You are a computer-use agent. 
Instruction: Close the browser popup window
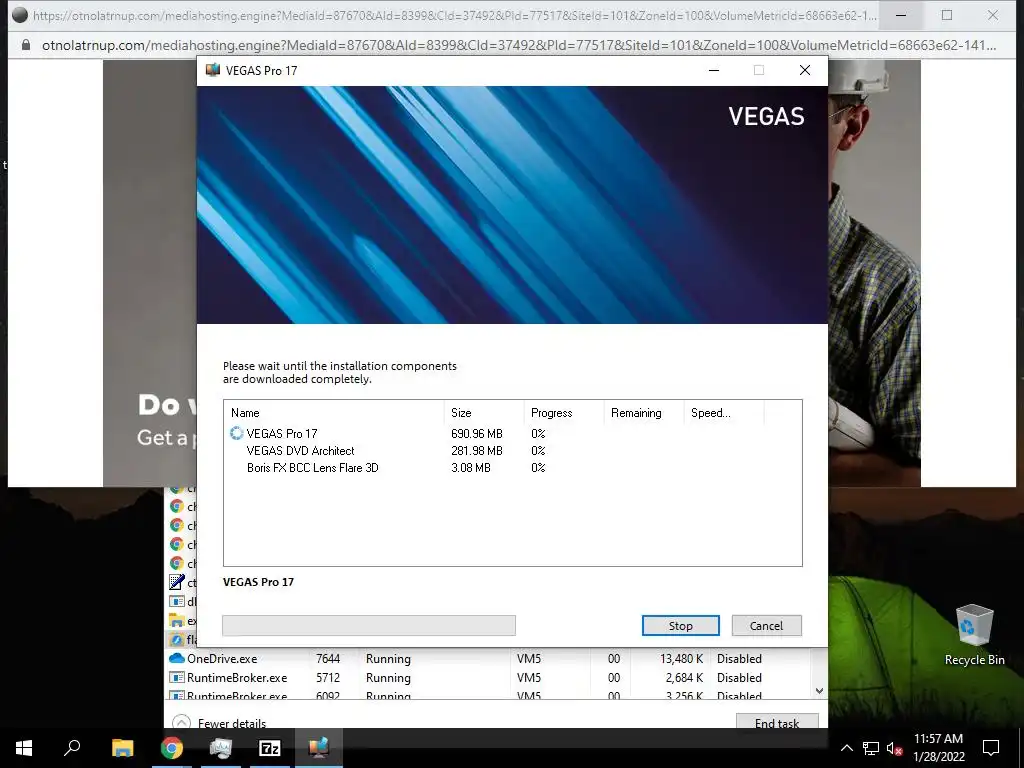click(993, 15)
